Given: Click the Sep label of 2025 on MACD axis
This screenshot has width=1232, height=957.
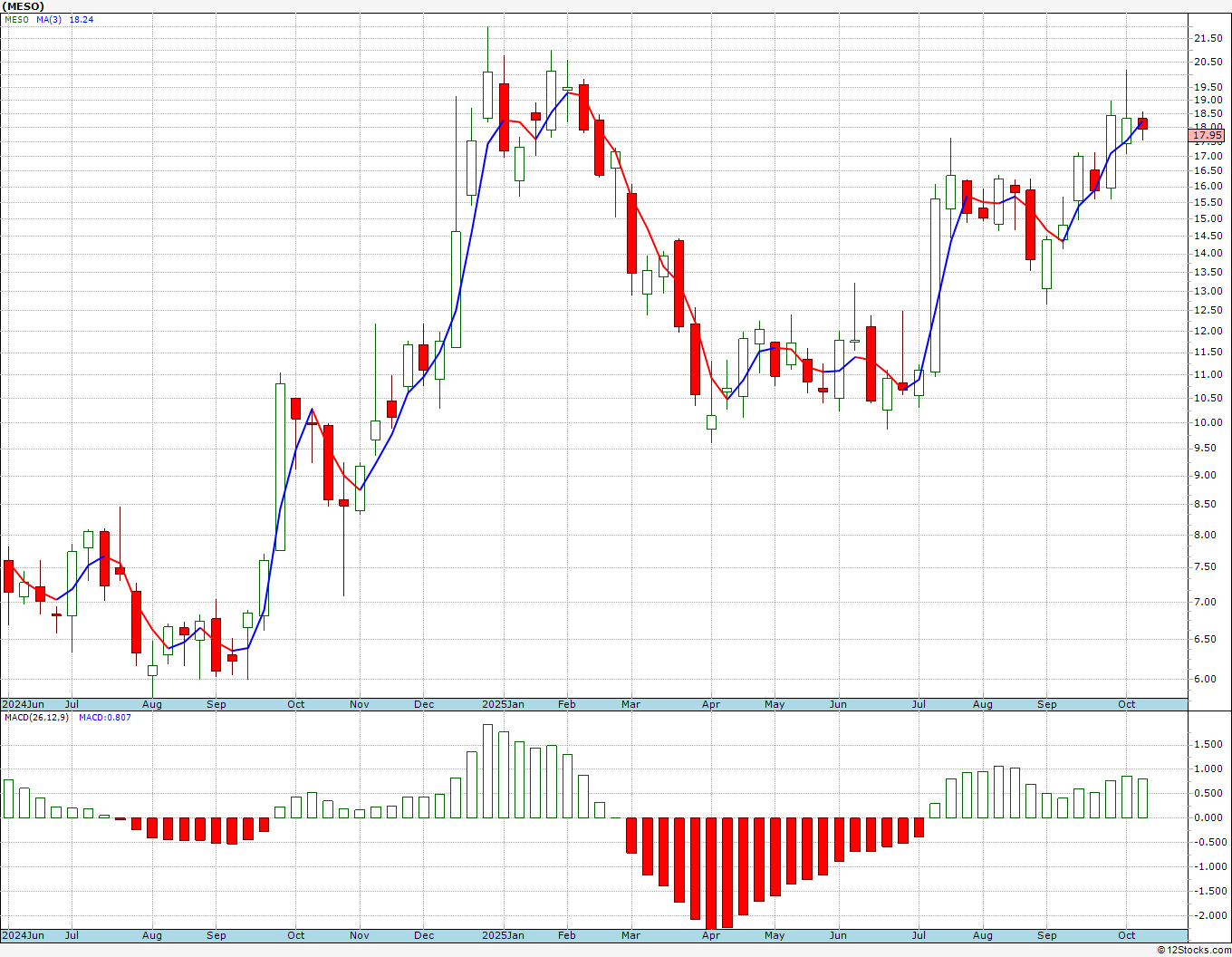Looking at the screenshot, I should (x=1047, y=935).
